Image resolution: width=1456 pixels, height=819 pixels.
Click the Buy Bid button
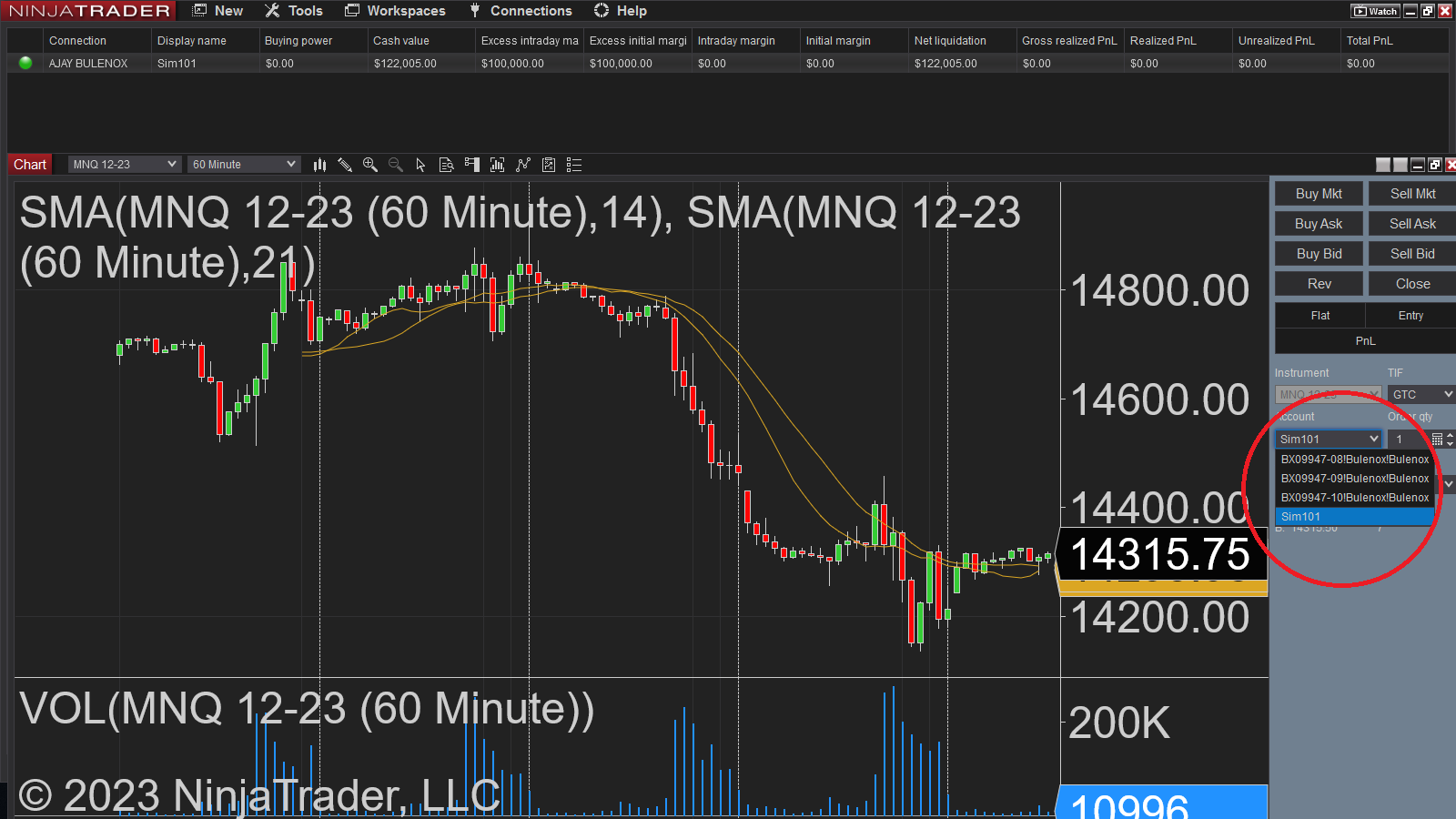[x=1319, y=254]
